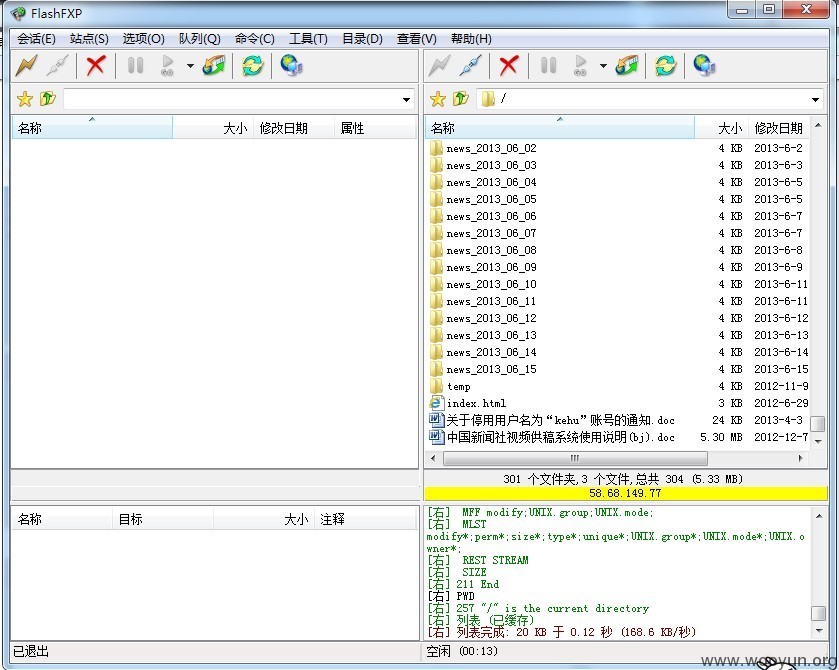Viewport: 839px width, 670px height.
Task: Open the 会话(E) menu
Action: coord(36,39)
